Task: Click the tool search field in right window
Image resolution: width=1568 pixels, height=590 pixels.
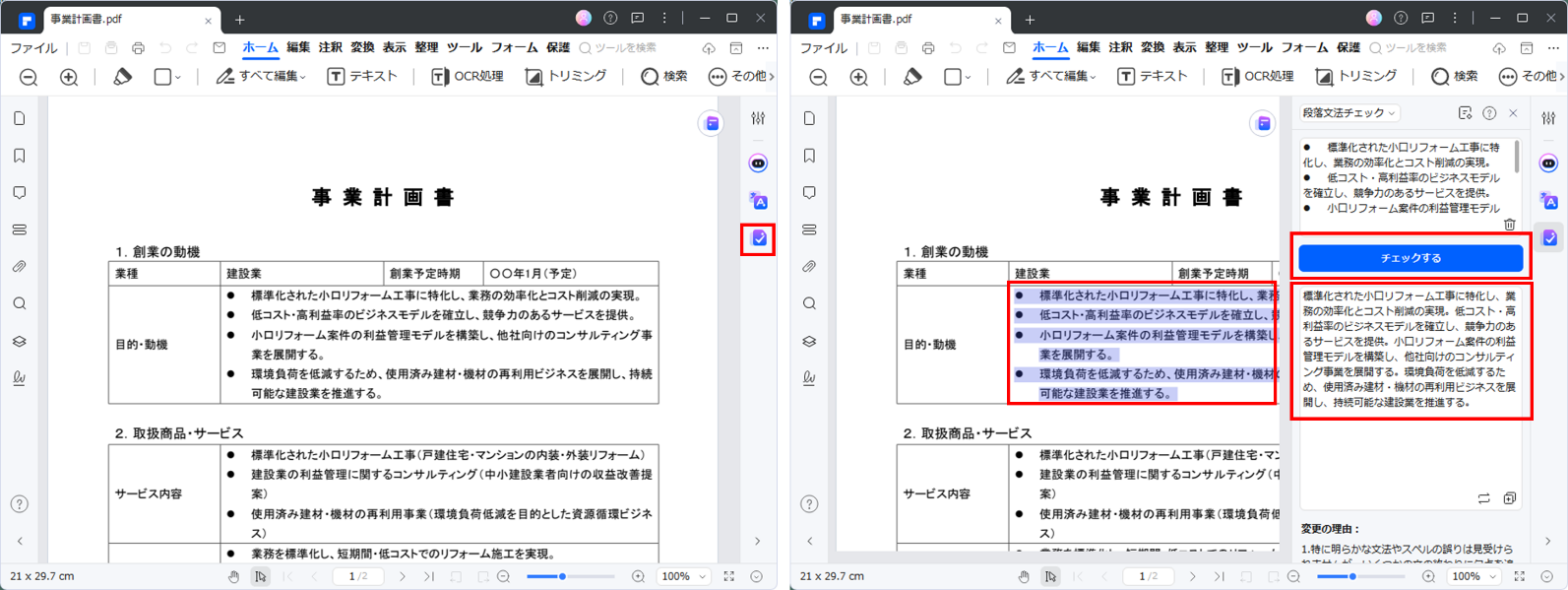Action: tap(1408, 47)
